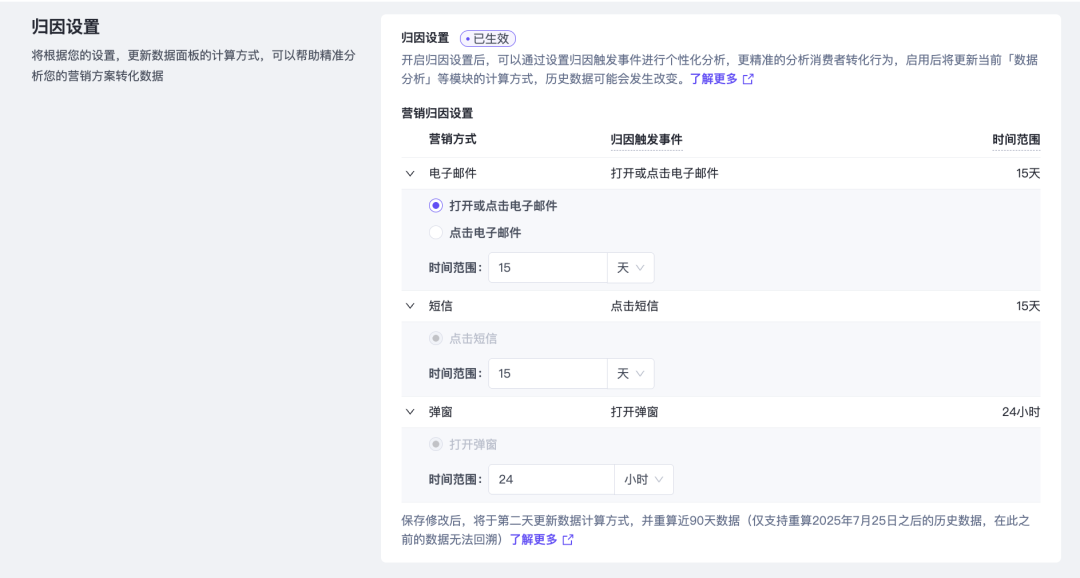Choose the 点击电子邮件 radio option
Image resolution: width=1080 pixels, height=578 pixels.
click(x=436, y=233)
